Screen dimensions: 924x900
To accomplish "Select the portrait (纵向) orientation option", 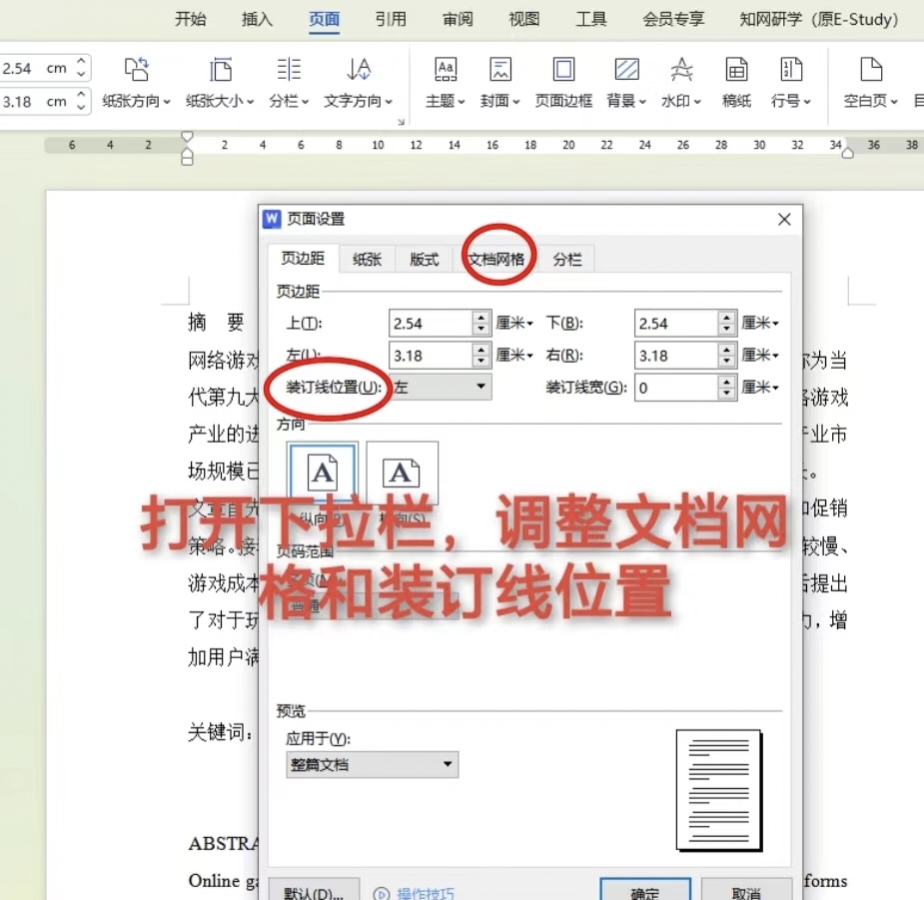I will (x=322, y=475).
